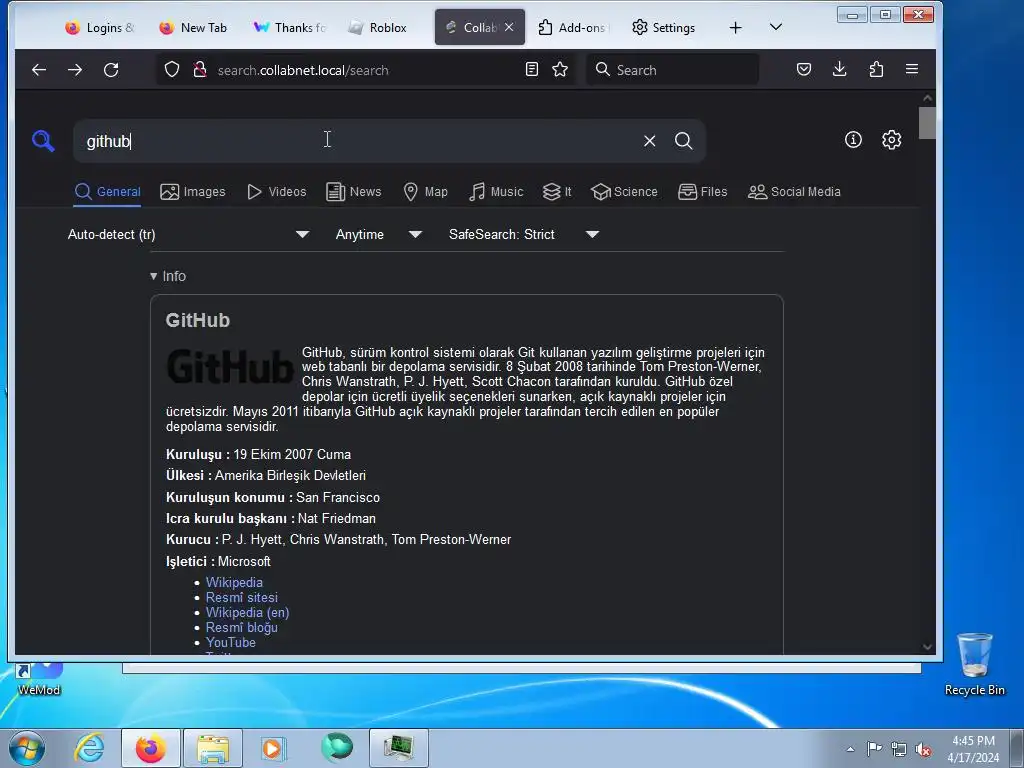
Task: Open the Pocket save button
Action: pos(804,69)
